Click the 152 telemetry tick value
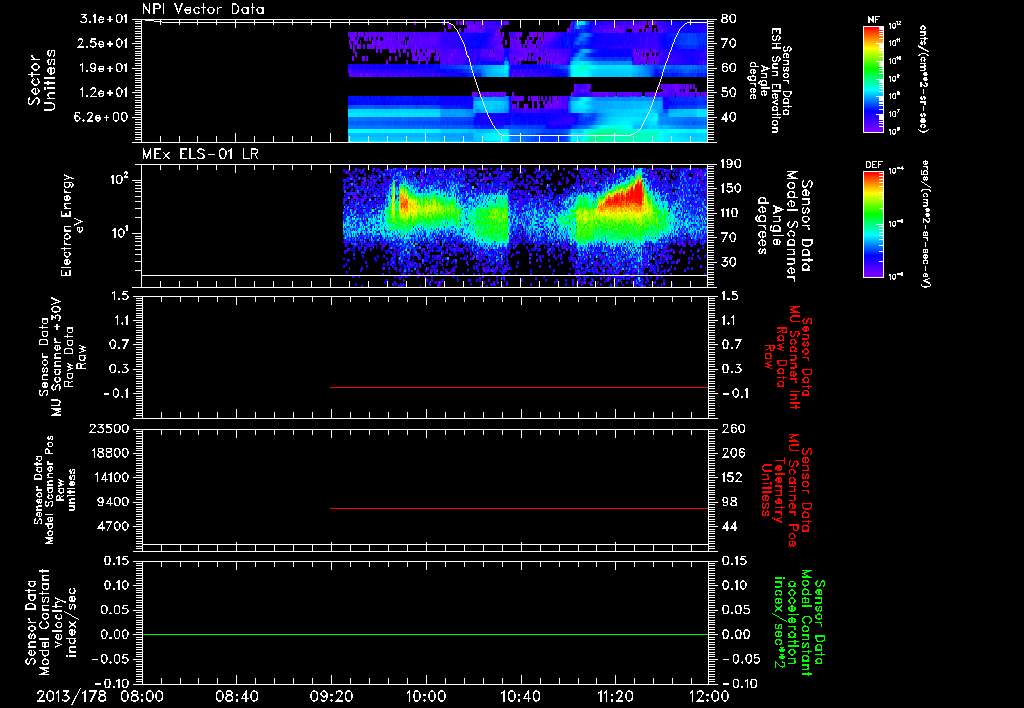This screenshot has height=708, width=1024. pyautogui.click(x=733, y=477)
